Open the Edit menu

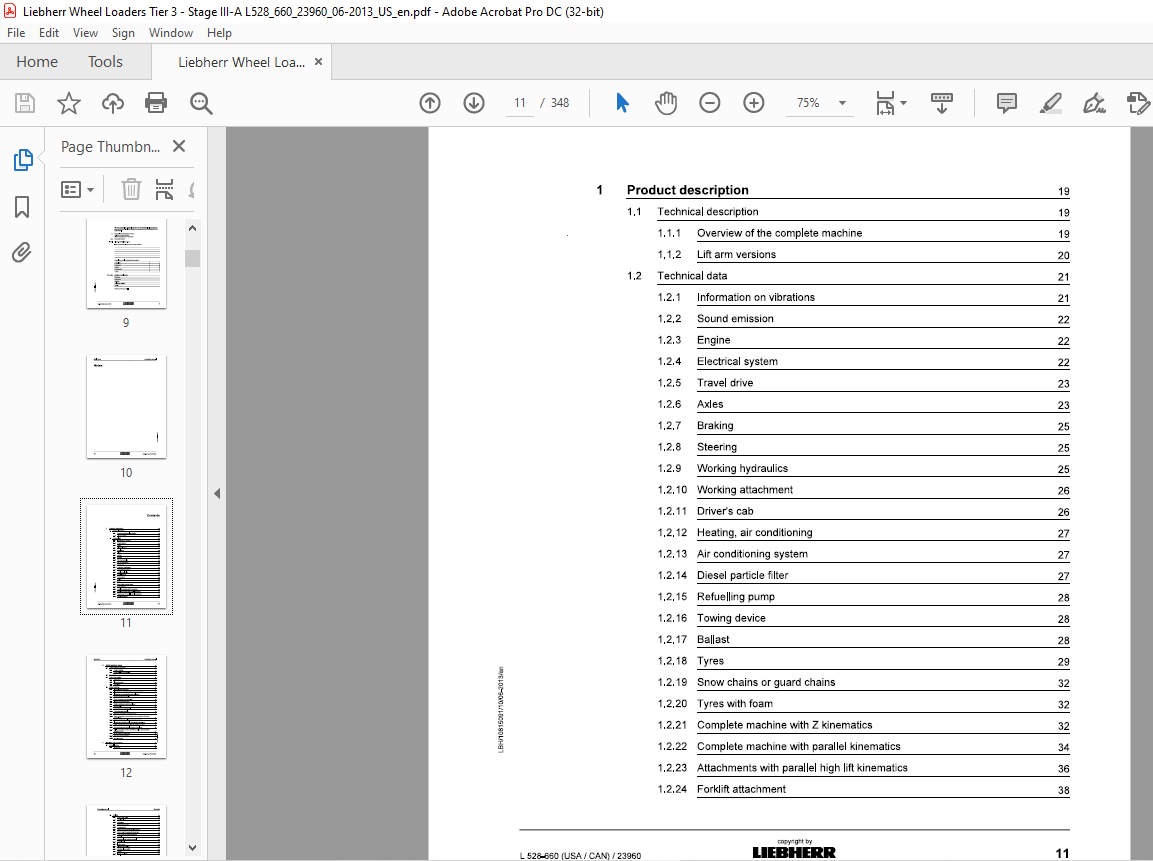(x=49, y=33)
